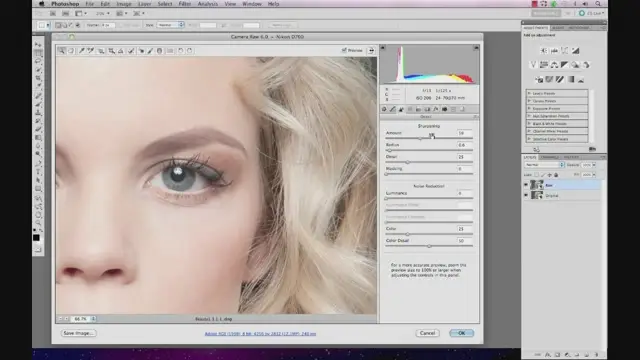Open the Tone Curve panel tab icon
Viewport: 640px width, 360px height.
(x=393, y=109)
